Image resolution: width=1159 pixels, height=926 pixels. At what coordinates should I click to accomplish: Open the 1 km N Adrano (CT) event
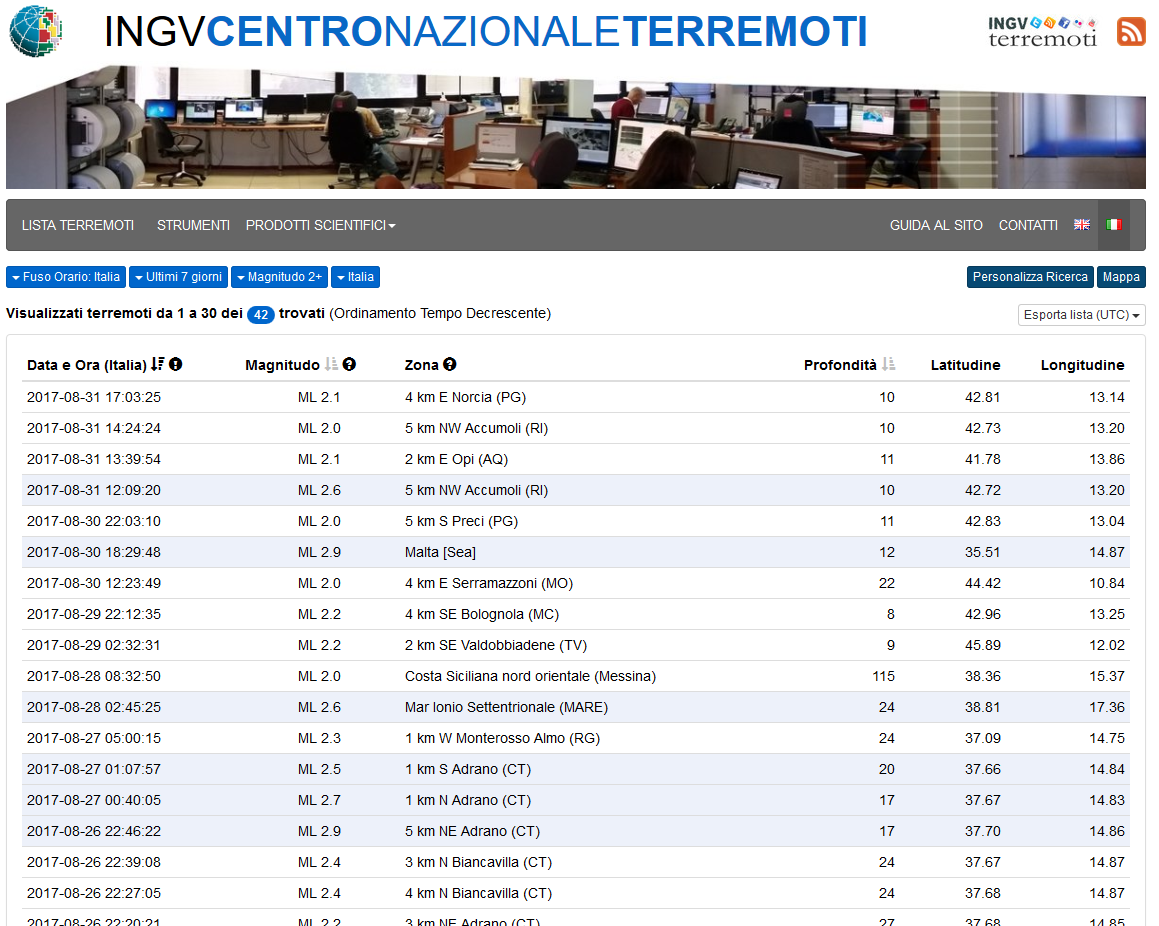pos(468,800)
